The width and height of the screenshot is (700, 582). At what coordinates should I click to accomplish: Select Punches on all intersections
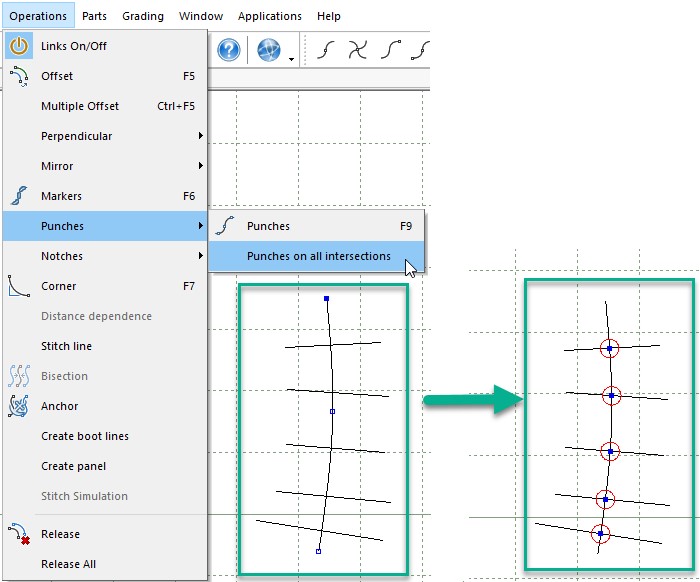[x=317, y=256]
